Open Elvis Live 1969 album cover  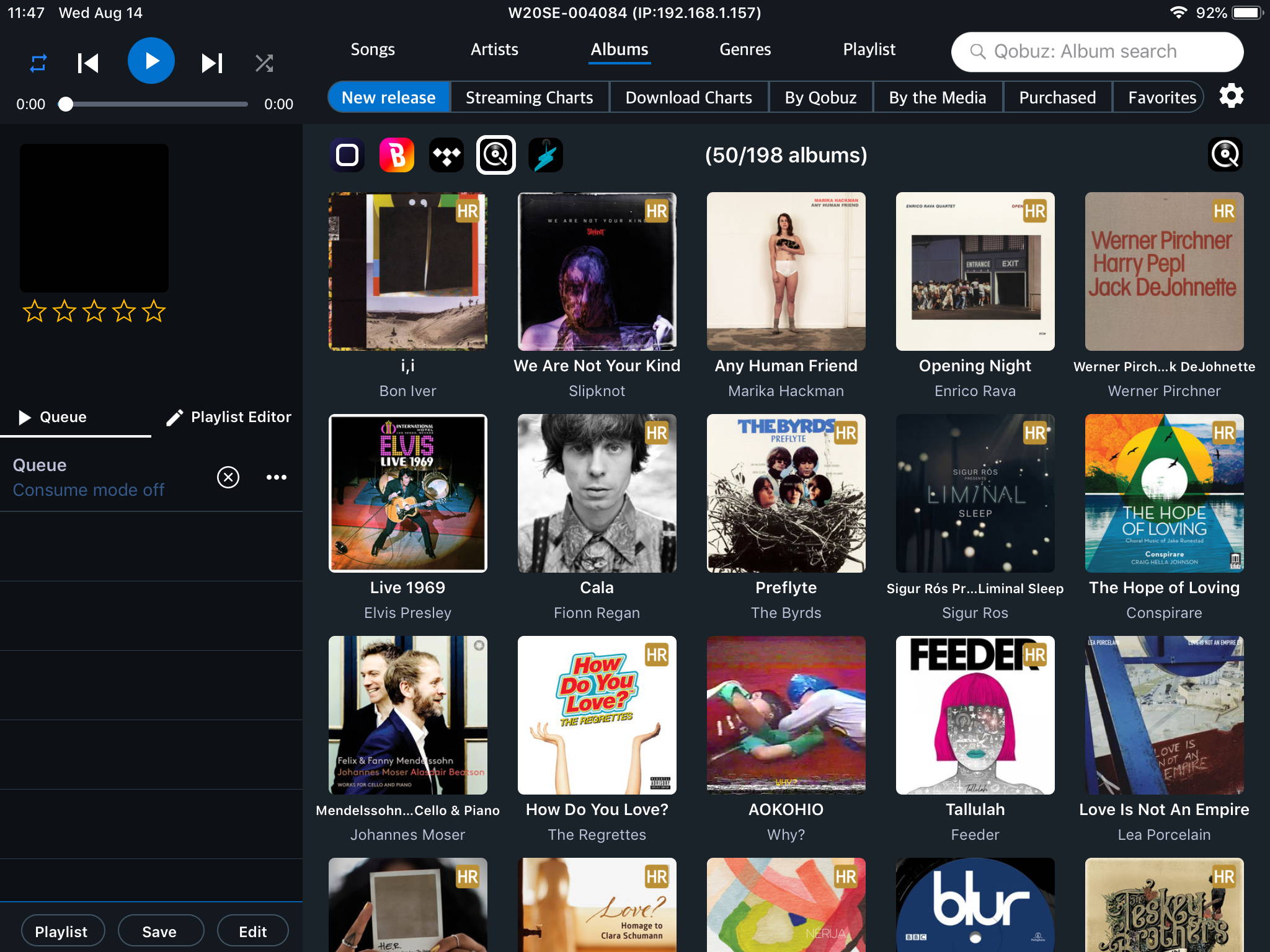pos(408,493)
